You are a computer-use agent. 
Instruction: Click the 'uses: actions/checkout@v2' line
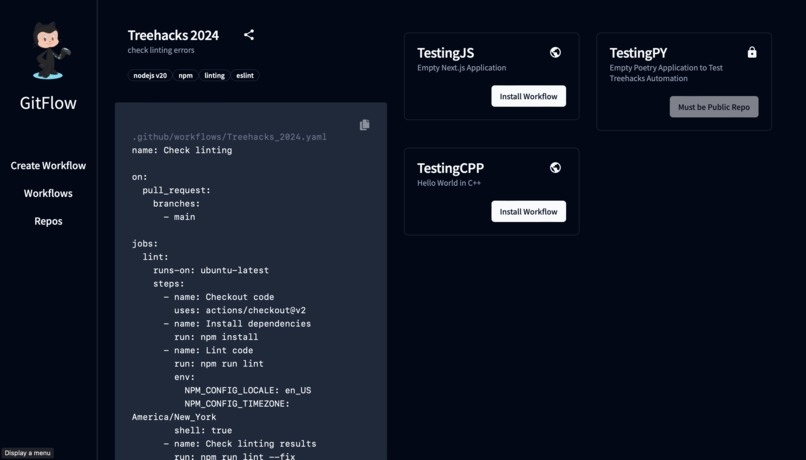click(x=240, y=310)
